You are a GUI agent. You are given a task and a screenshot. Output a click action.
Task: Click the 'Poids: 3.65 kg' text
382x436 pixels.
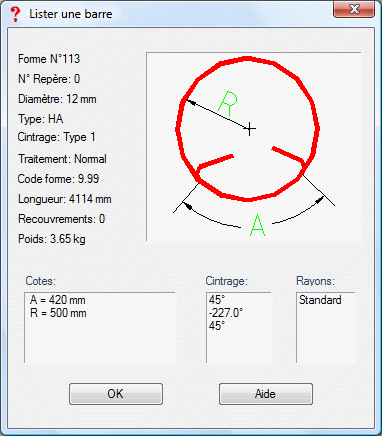52,239
